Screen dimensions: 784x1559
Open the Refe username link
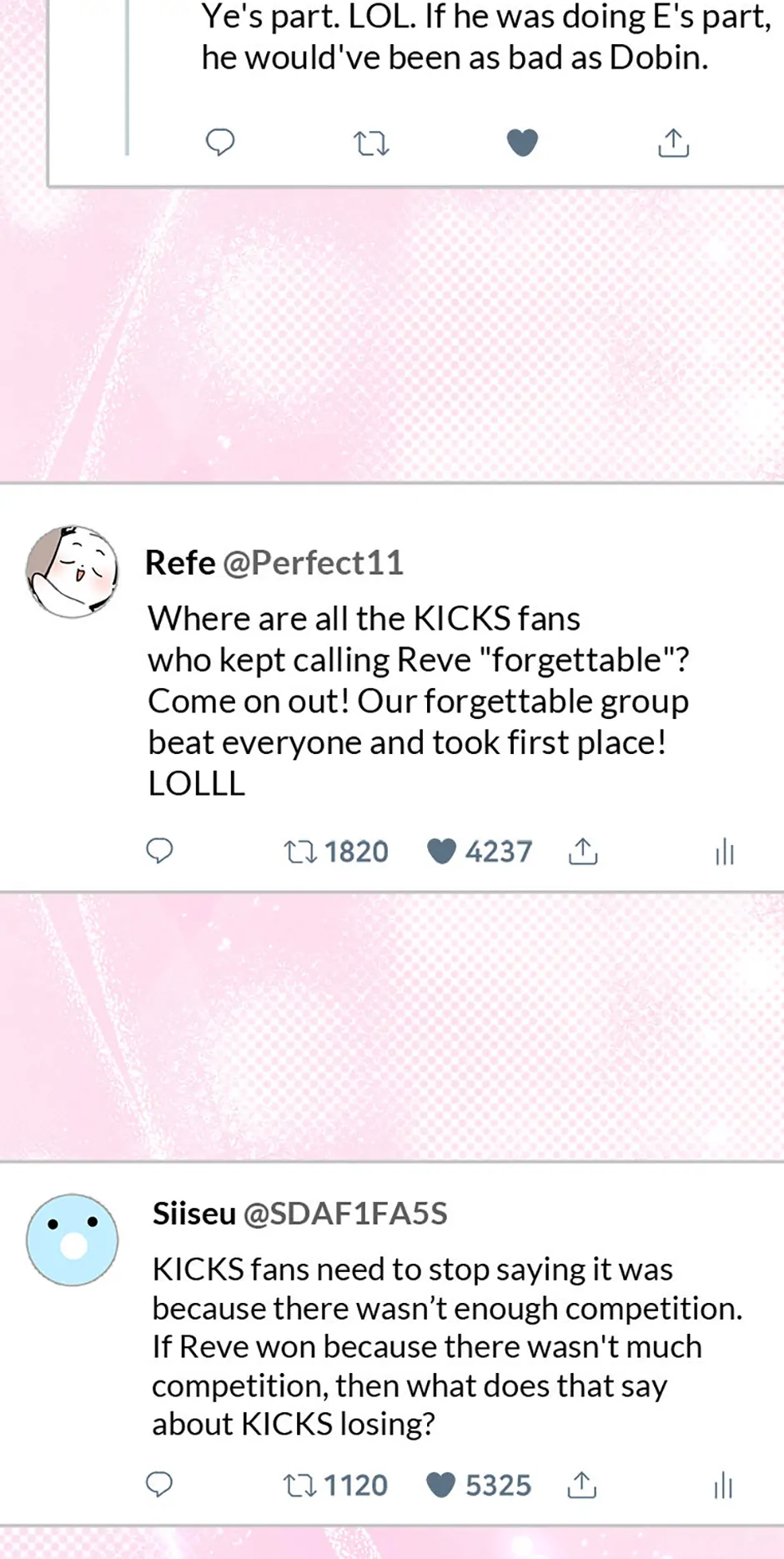point(180,563)
